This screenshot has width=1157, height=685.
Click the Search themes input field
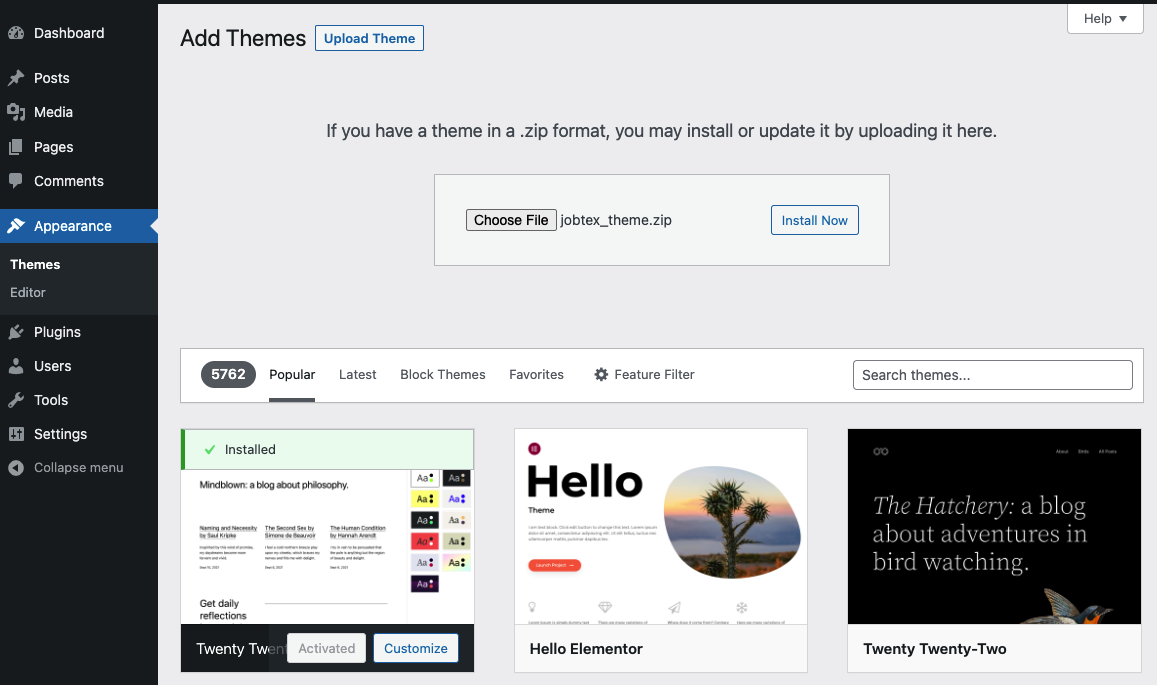[x=992, y=375]
